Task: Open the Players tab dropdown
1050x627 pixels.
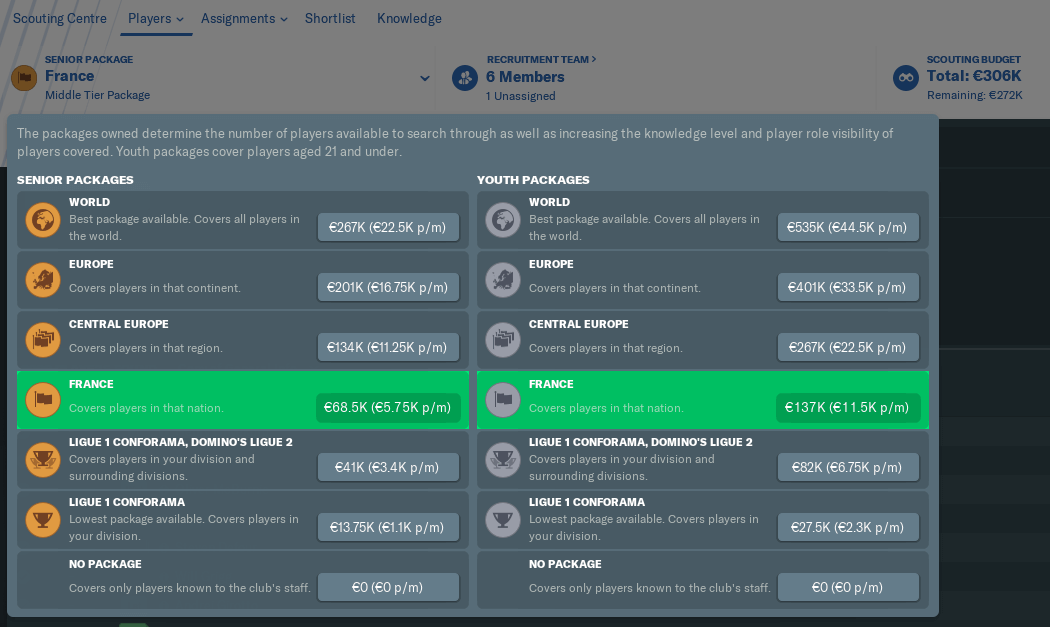Action: [x=156, y=19]
